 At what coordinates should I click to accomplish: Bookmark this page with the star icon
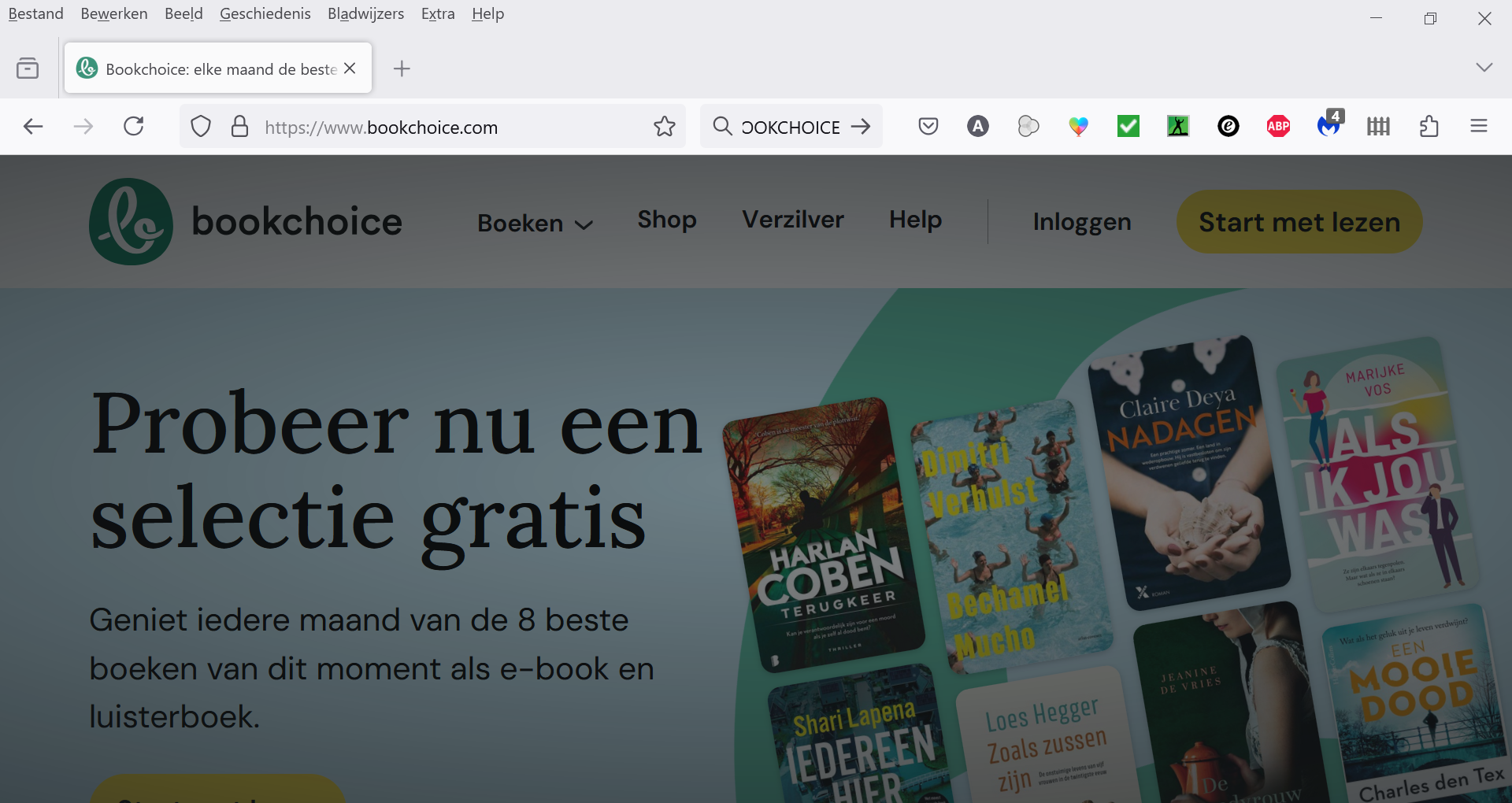point(664,126)
